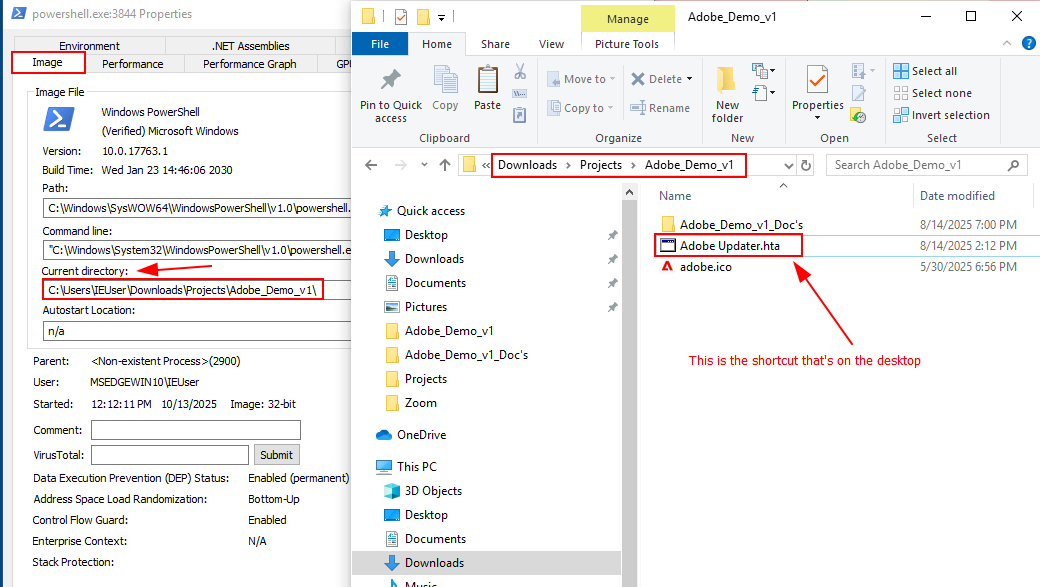Click Select none button

933,93
